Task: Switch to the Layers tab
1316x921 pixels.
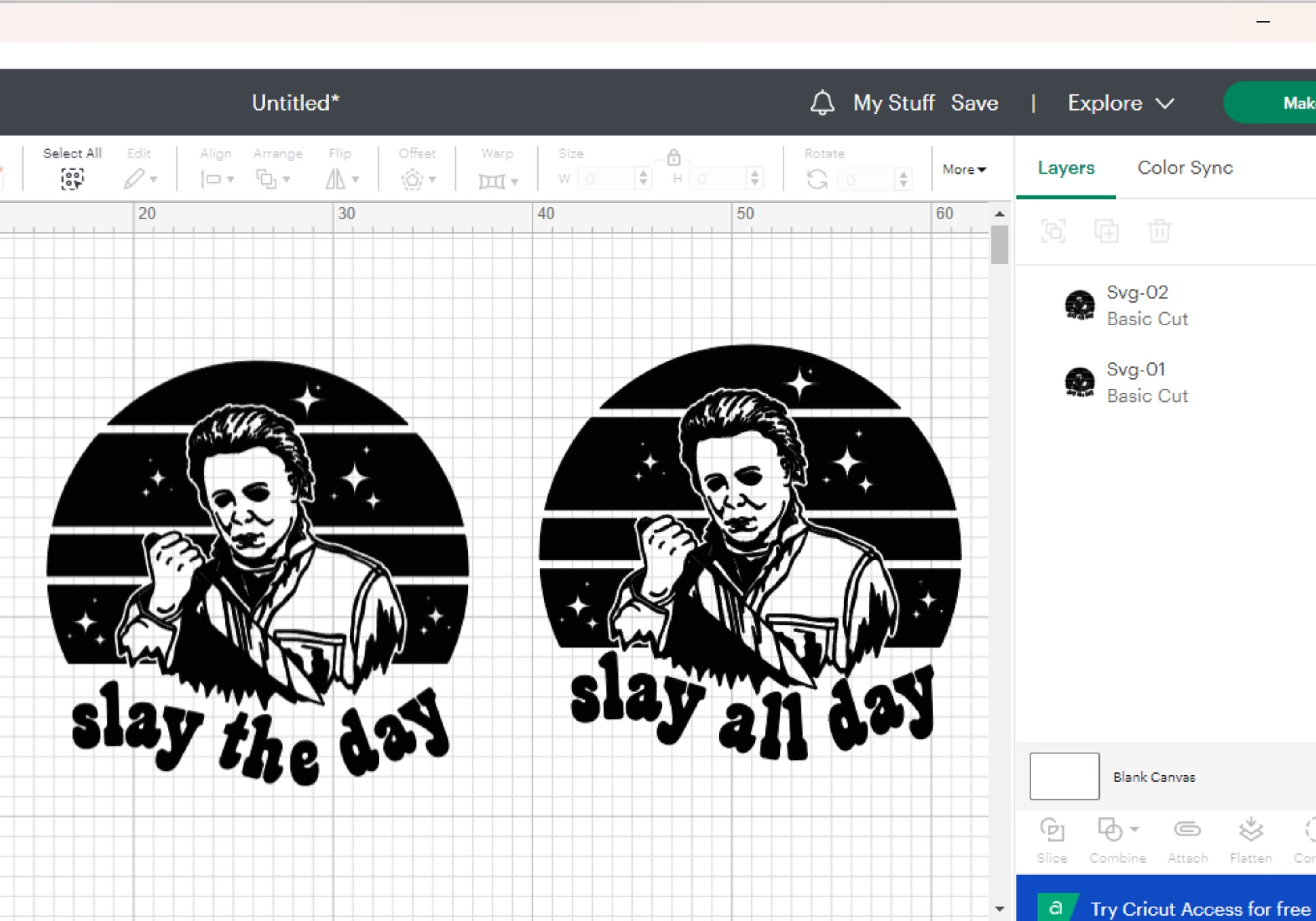Action: (1065, 168)
